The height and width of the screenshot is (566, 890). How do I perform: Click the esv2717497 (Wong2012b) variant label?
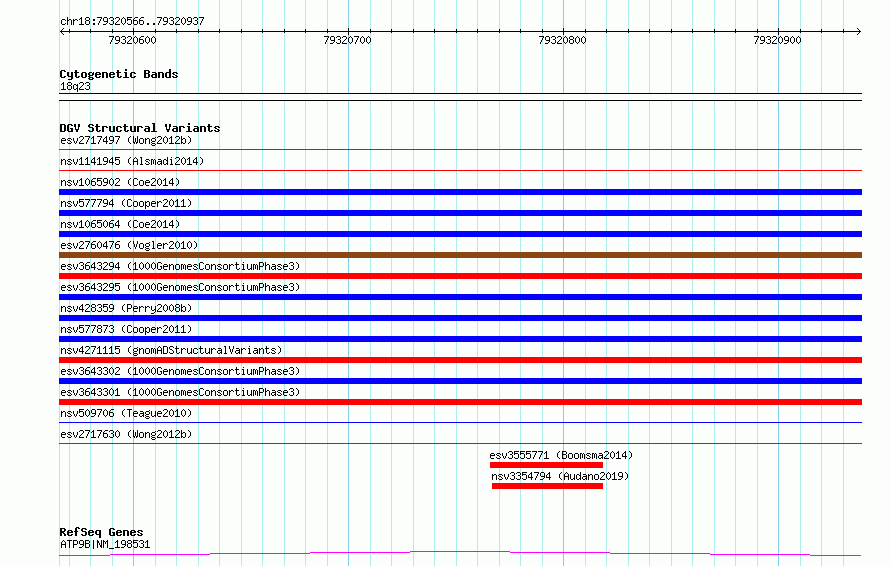(126, 140)
